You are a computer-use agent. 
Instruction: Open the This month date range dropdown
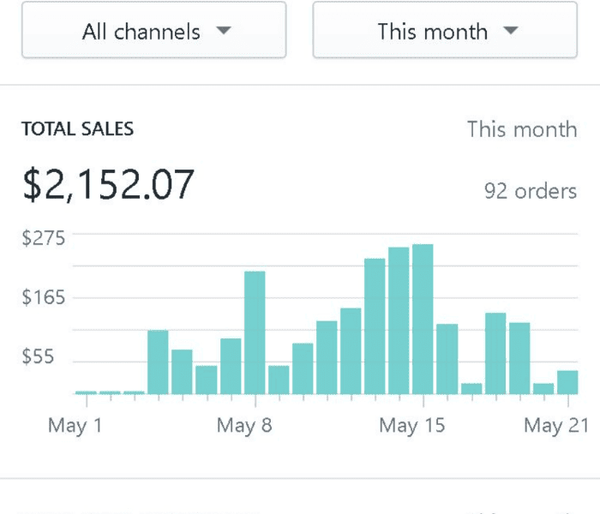pos(445,31)
